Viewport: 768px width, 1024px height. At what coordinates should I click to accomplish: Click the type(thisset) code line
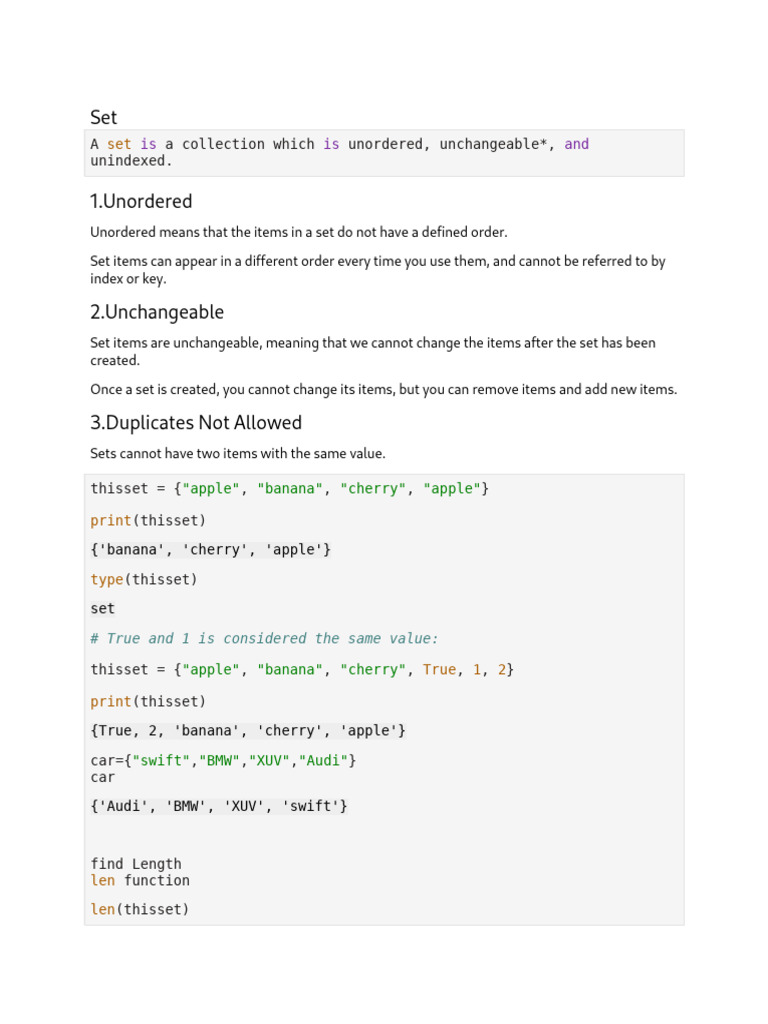144,579
